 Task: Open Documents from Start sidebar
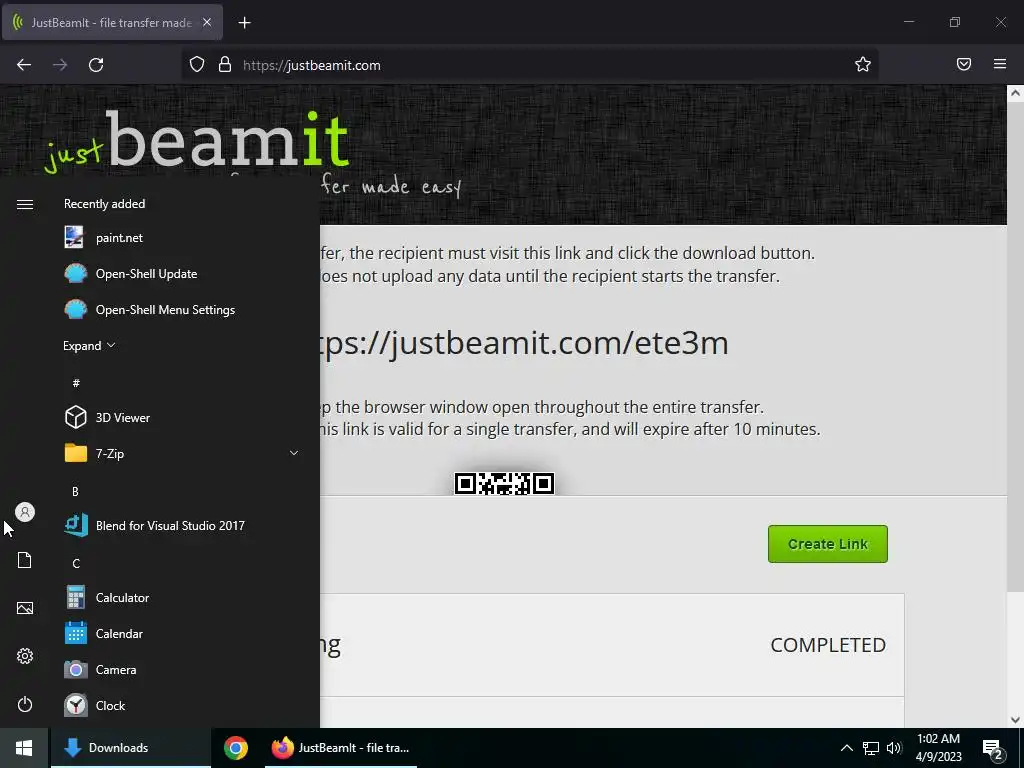(25, 560)
